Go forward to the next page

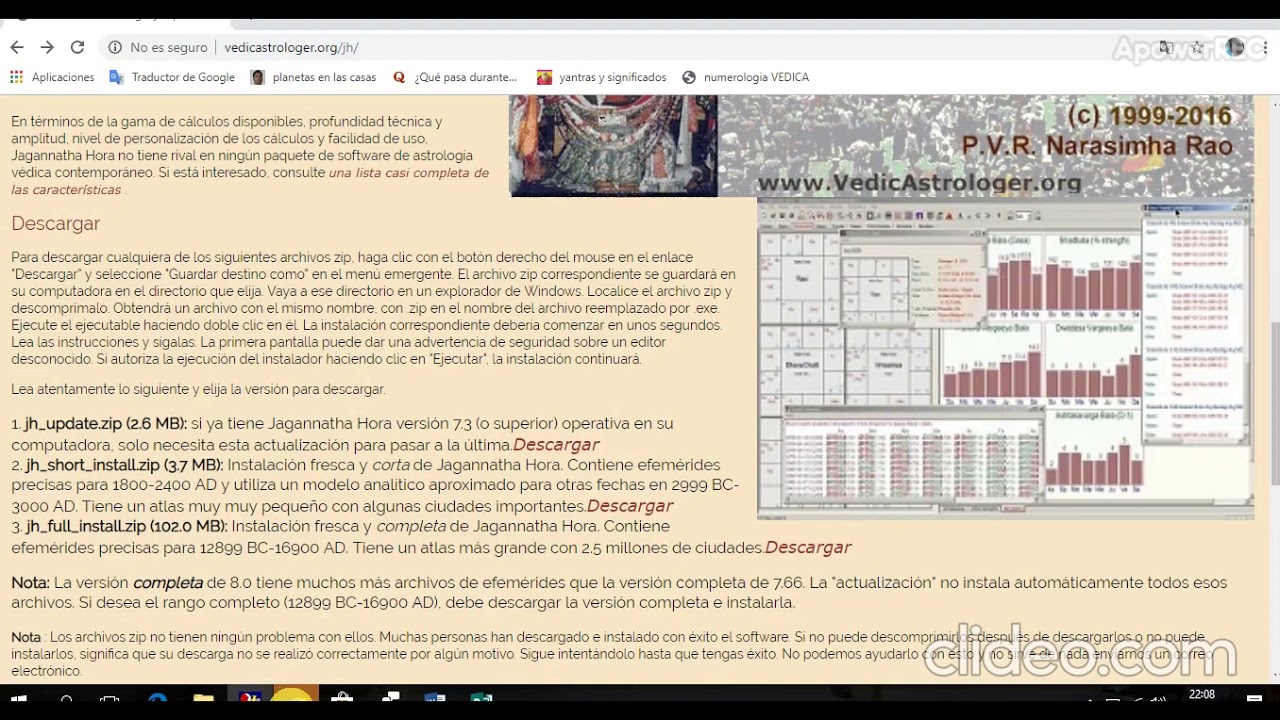(47, 47)
